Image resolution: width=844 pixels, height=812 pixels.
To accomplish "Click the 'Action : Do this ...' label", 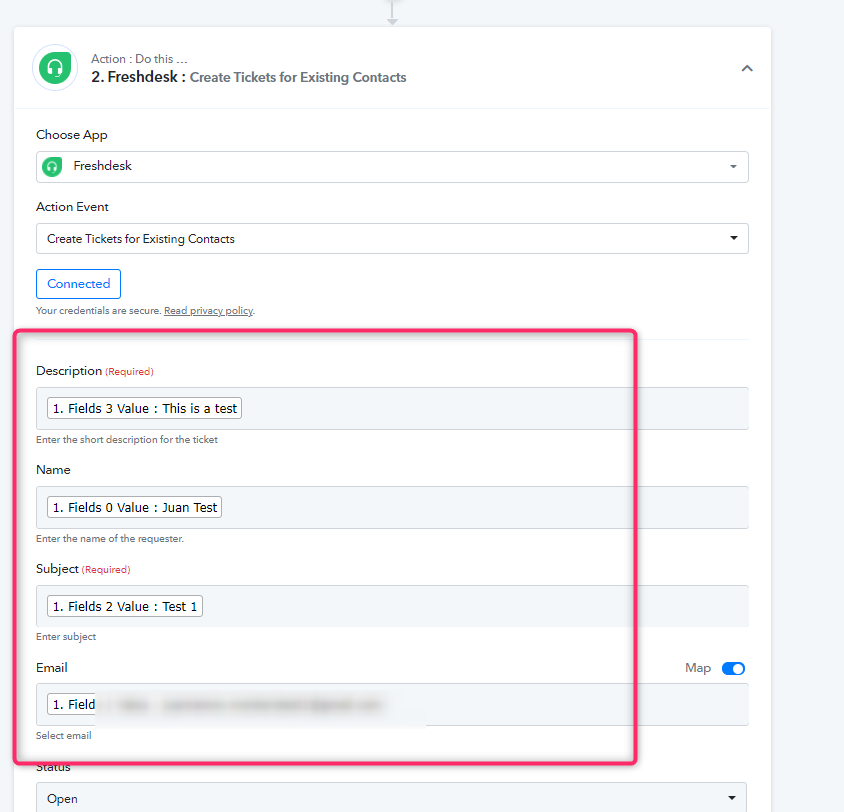I will (x=139, y=59).
